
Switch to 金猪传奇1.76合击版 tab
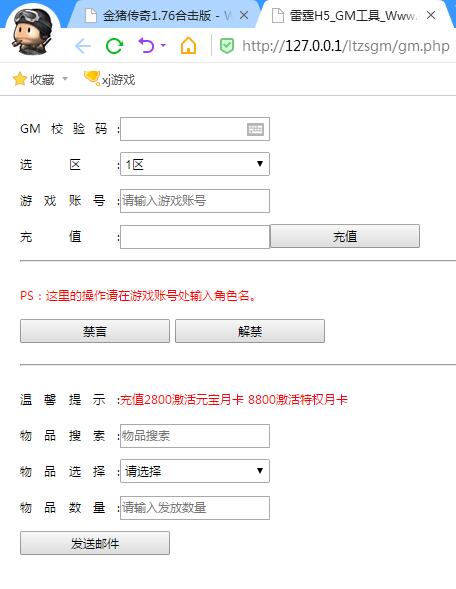[x=157, y=16]
